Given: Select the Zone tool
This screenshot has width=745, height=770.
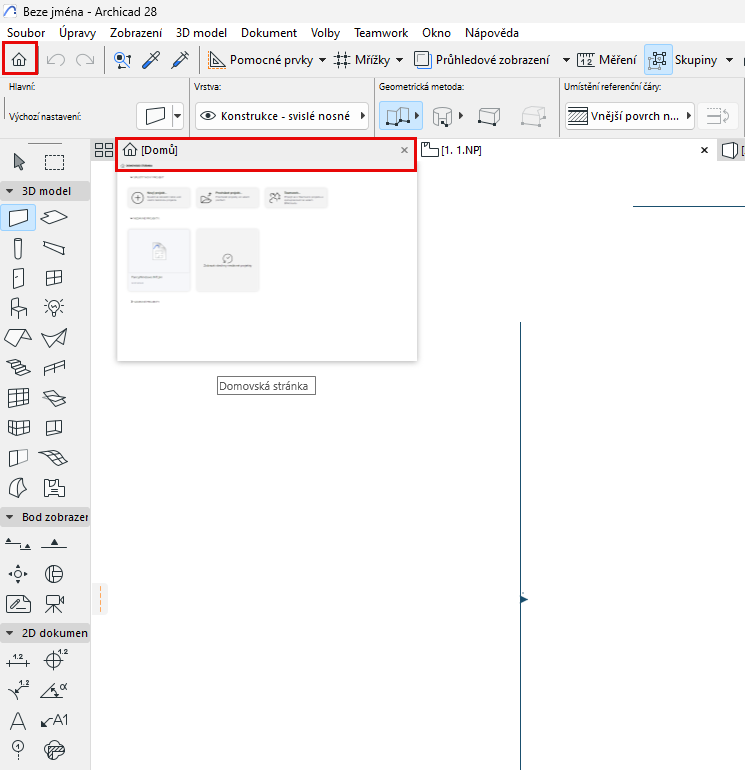Looking at the screenshot, I should point(54,488).
